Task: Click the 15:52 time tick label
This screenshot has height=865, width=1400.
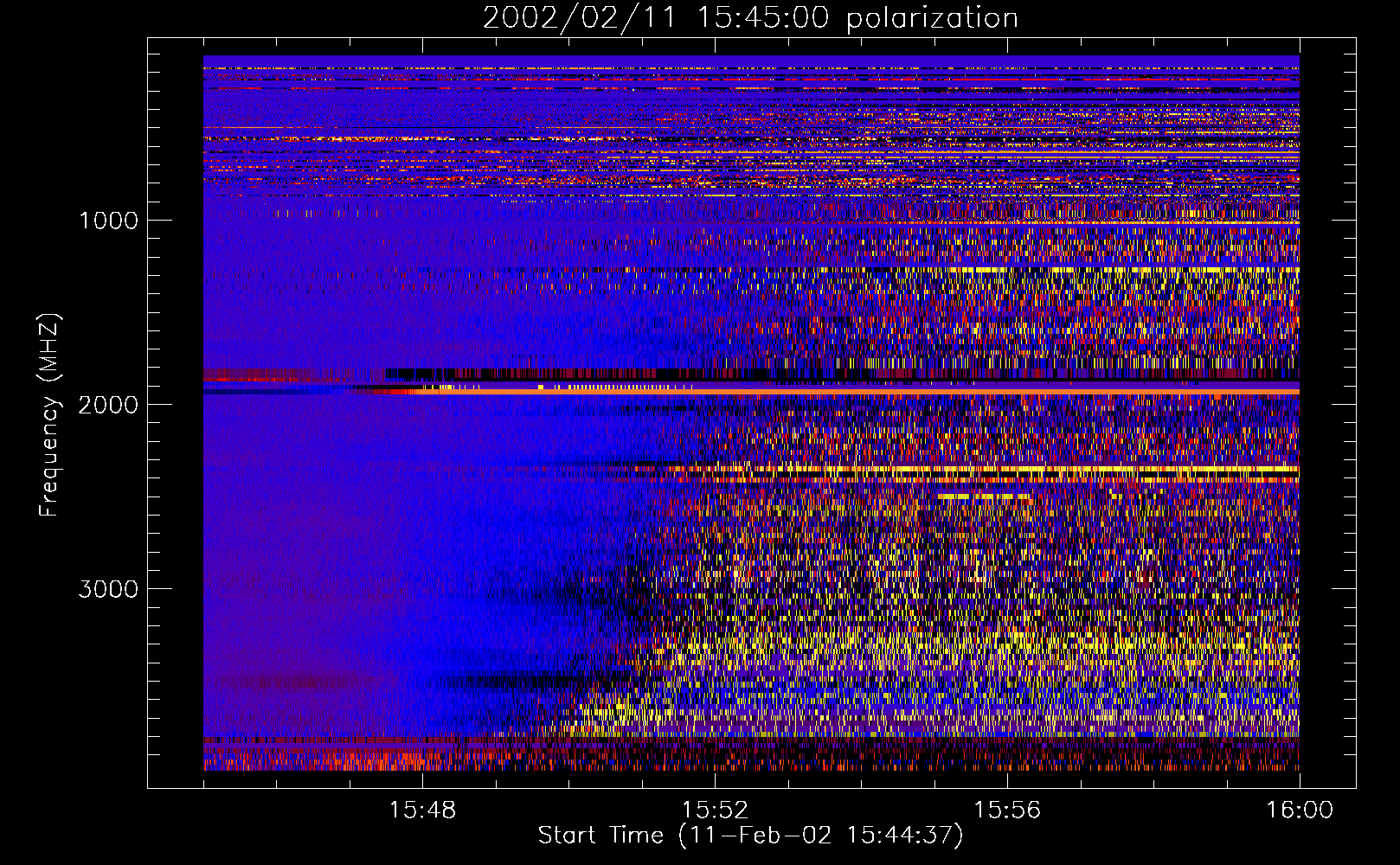Action: 715,811
